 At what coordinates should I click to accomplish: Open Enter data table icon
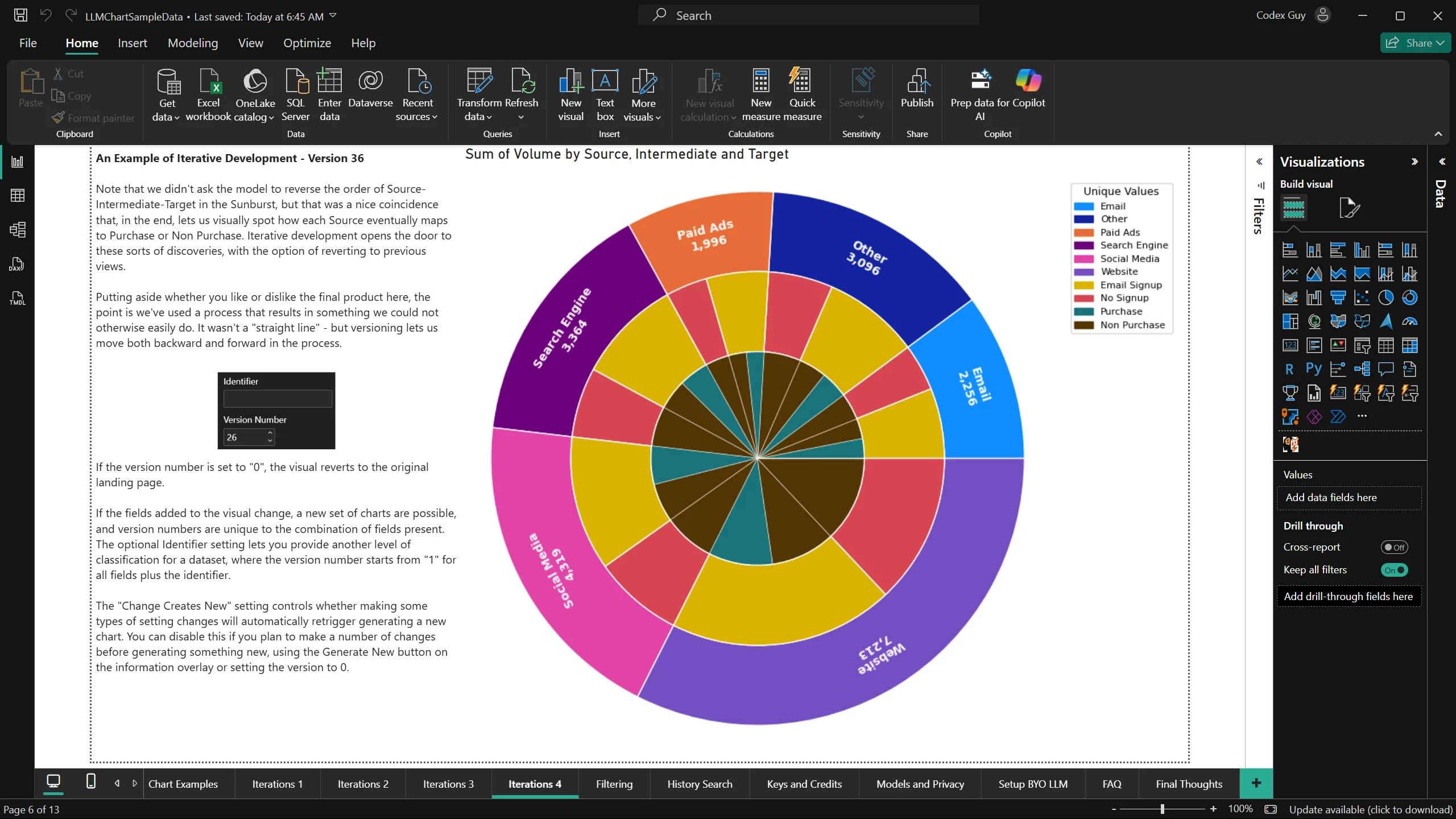(x=329, y=94)
